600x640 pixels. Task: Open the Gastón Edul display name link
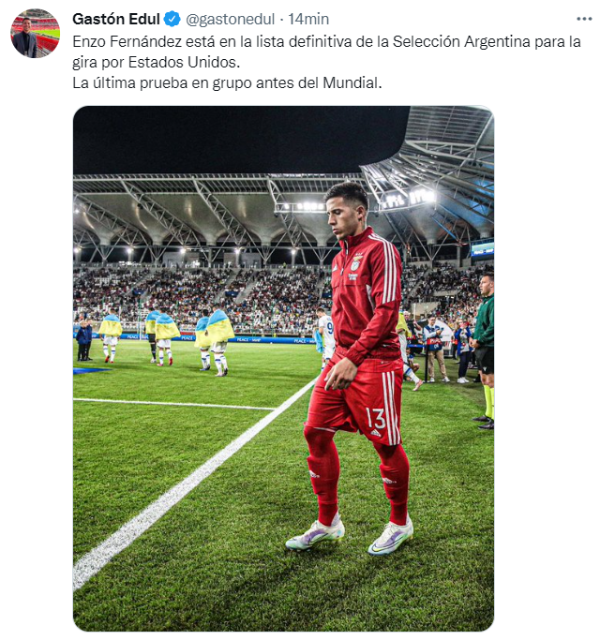(116, 19)
